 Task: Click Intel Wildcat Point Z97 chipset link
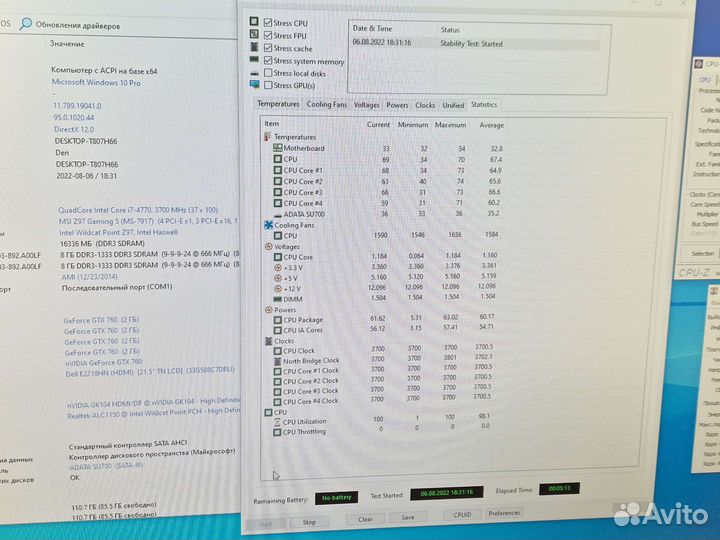click(x=118, y=232)
